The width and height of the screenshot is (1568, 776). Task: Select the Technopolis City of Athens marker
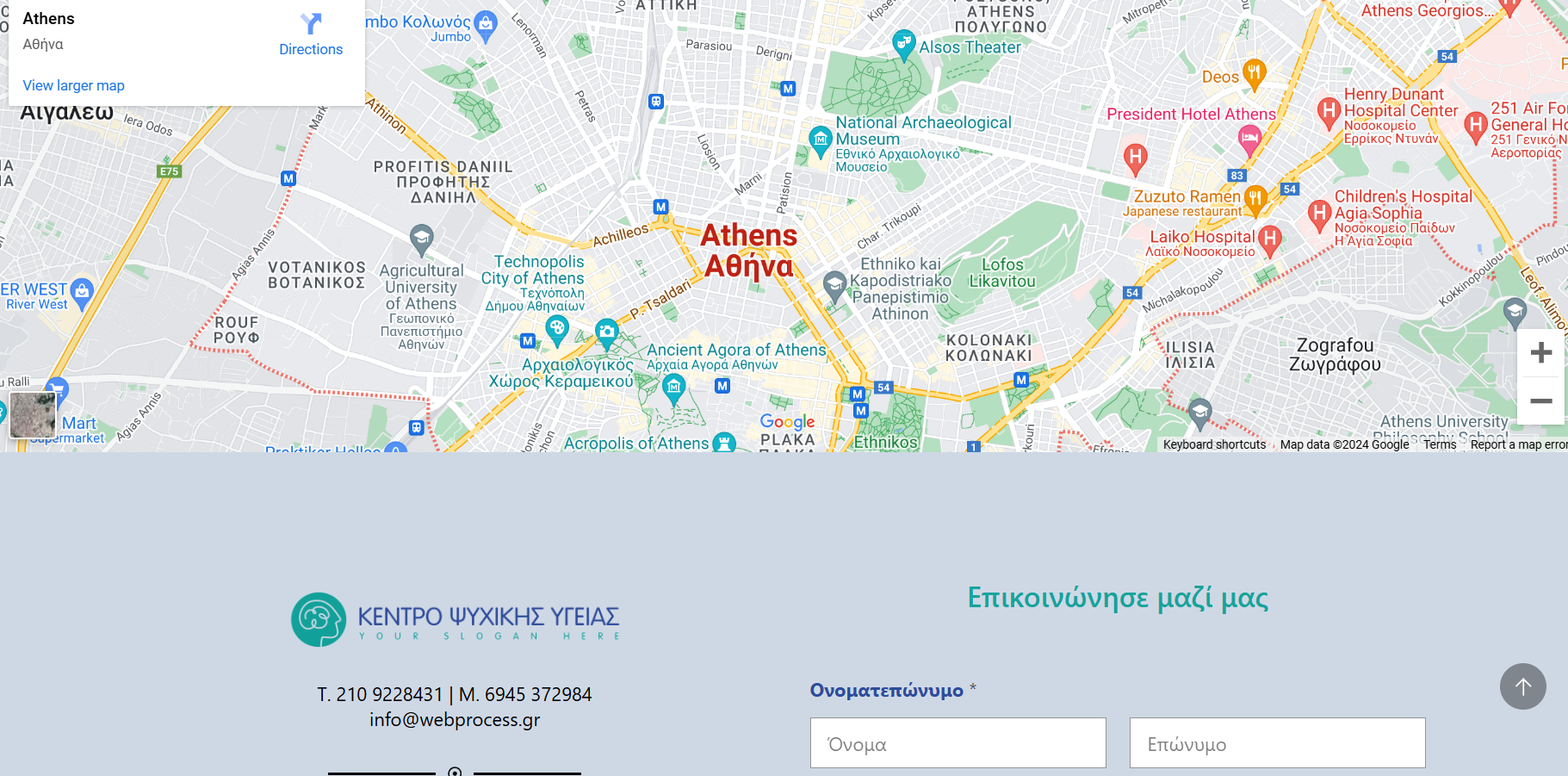(x=557, y=329)
